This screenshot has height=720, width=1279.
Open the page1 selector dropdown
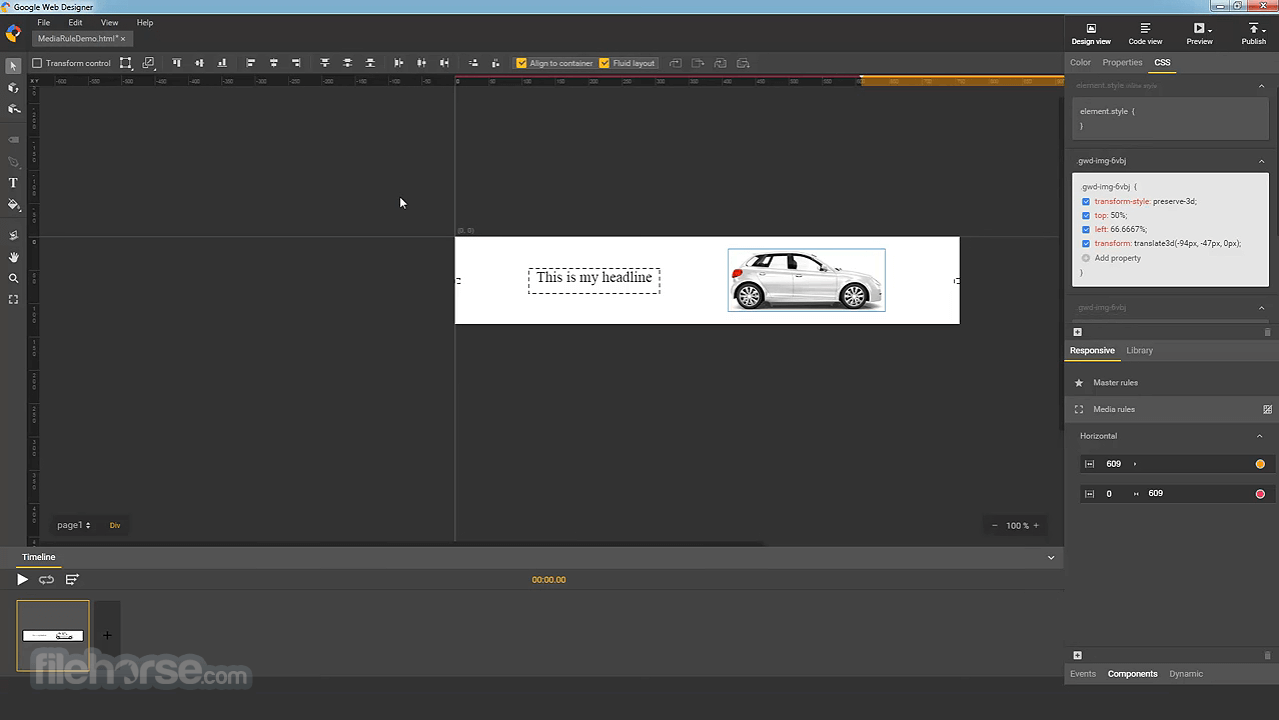(x=73, y=525)
